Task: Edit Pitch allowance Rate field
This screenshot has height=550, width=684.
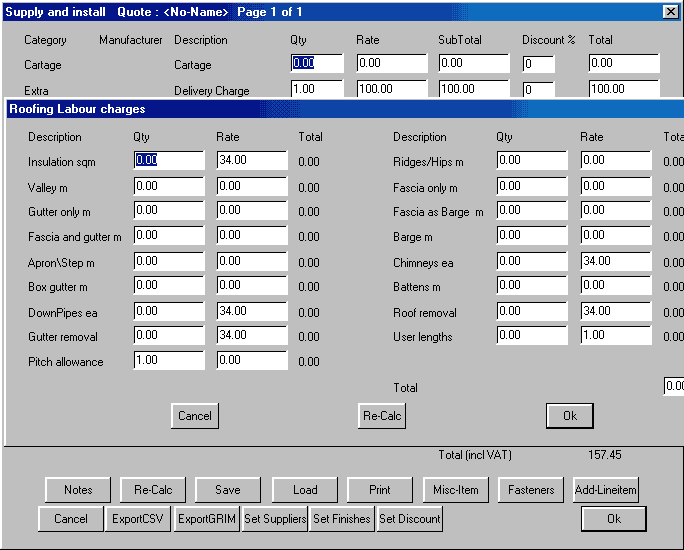Action: click(x=252, y=360)
